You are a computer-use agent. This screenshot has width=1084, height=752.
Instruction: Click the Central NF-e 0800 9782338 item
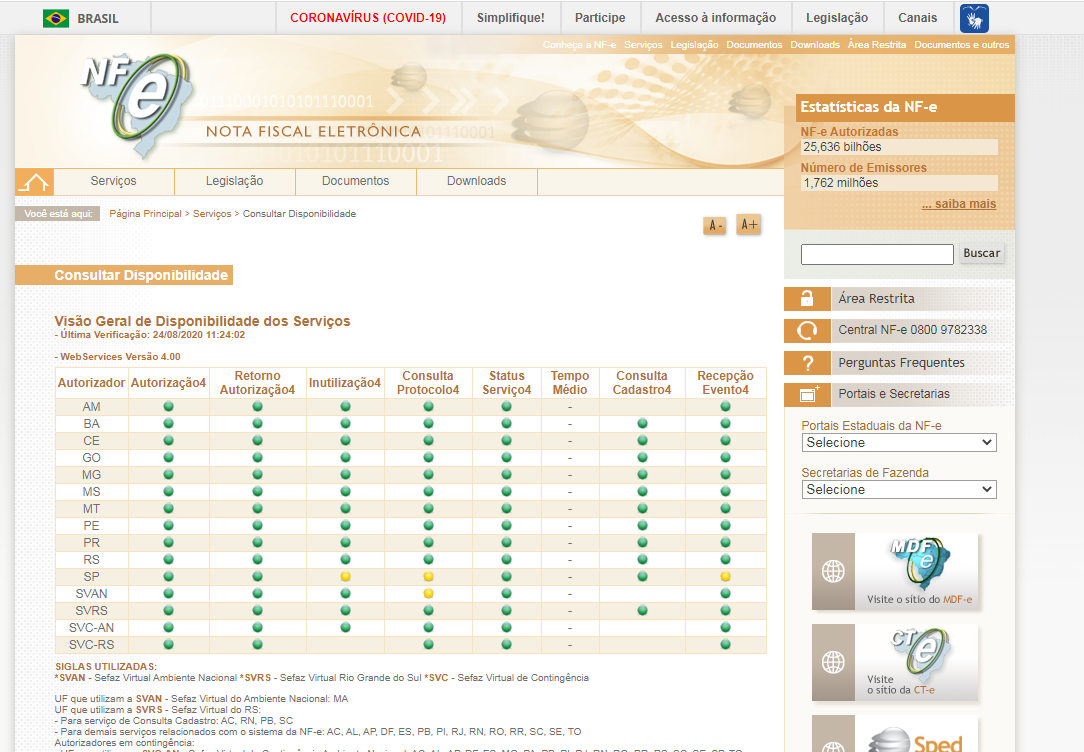coord(913,330)
